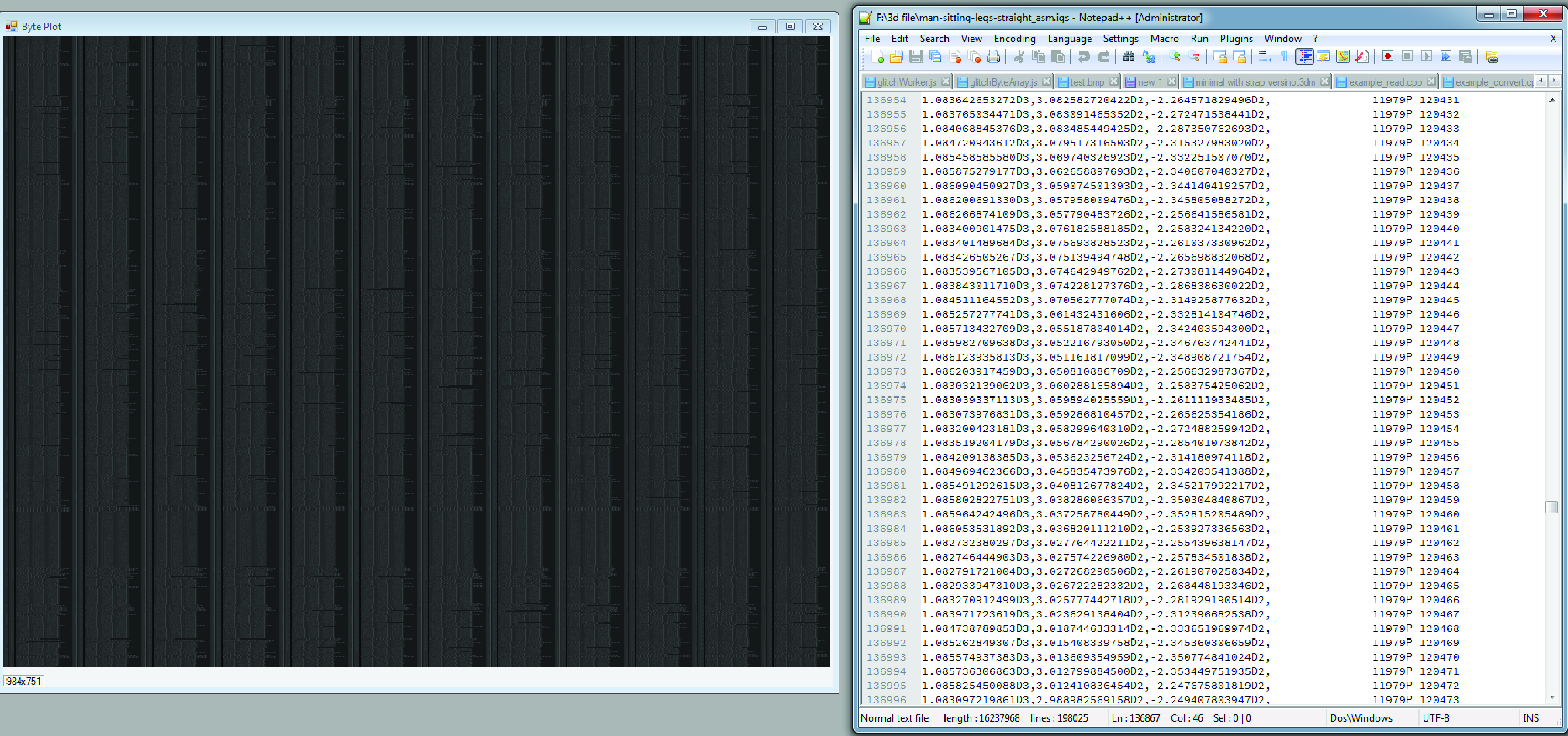Undo the last edit via toolbar
The image size is (1568, 736).
click(x=1084, y=56)
